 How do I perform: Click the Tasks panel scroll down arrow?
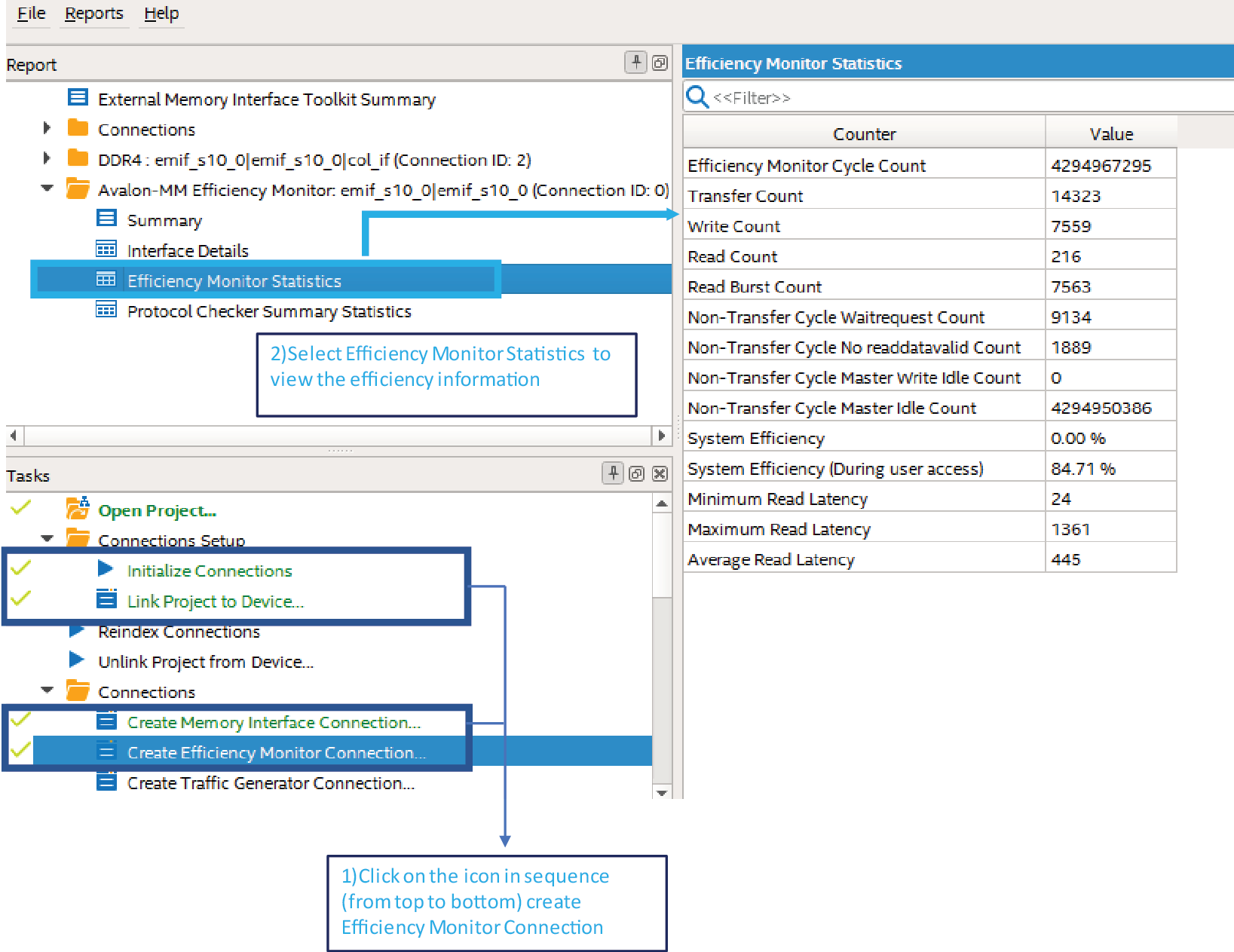pos(662,792)
